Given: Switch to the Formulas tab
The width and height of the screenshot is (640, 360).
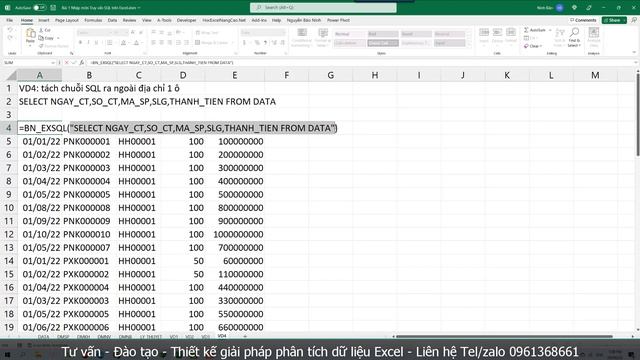Looking at the screenshot, I should point(93,20).
